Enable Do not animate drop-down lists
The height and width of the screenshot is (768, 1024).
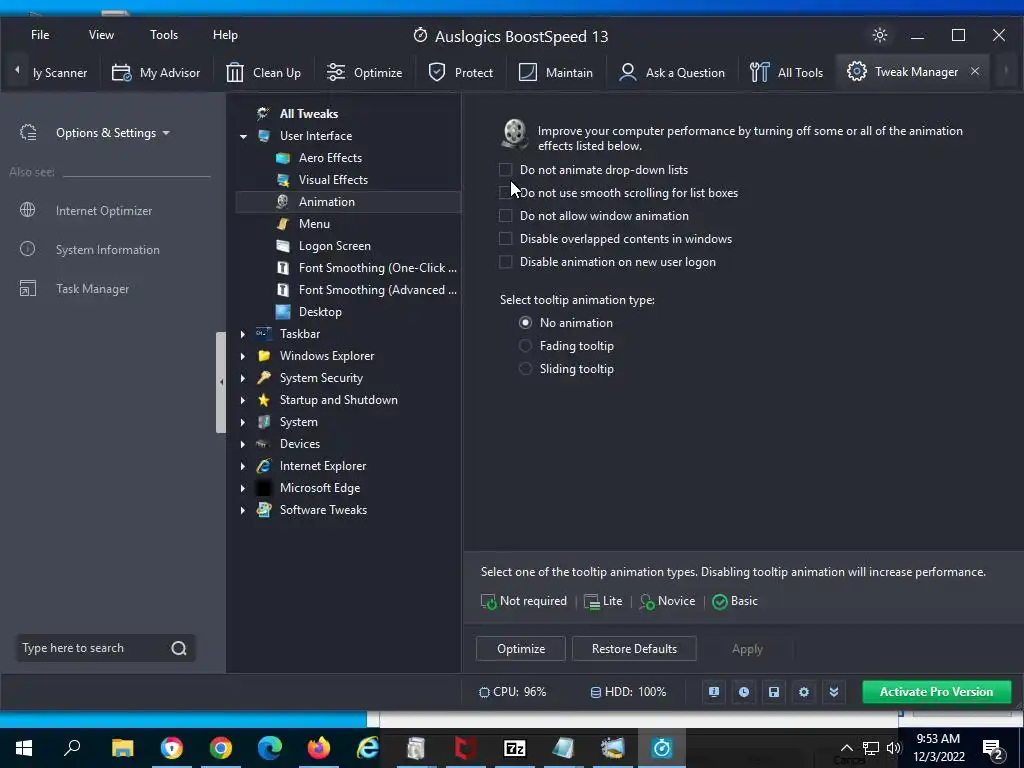[505, 170]
